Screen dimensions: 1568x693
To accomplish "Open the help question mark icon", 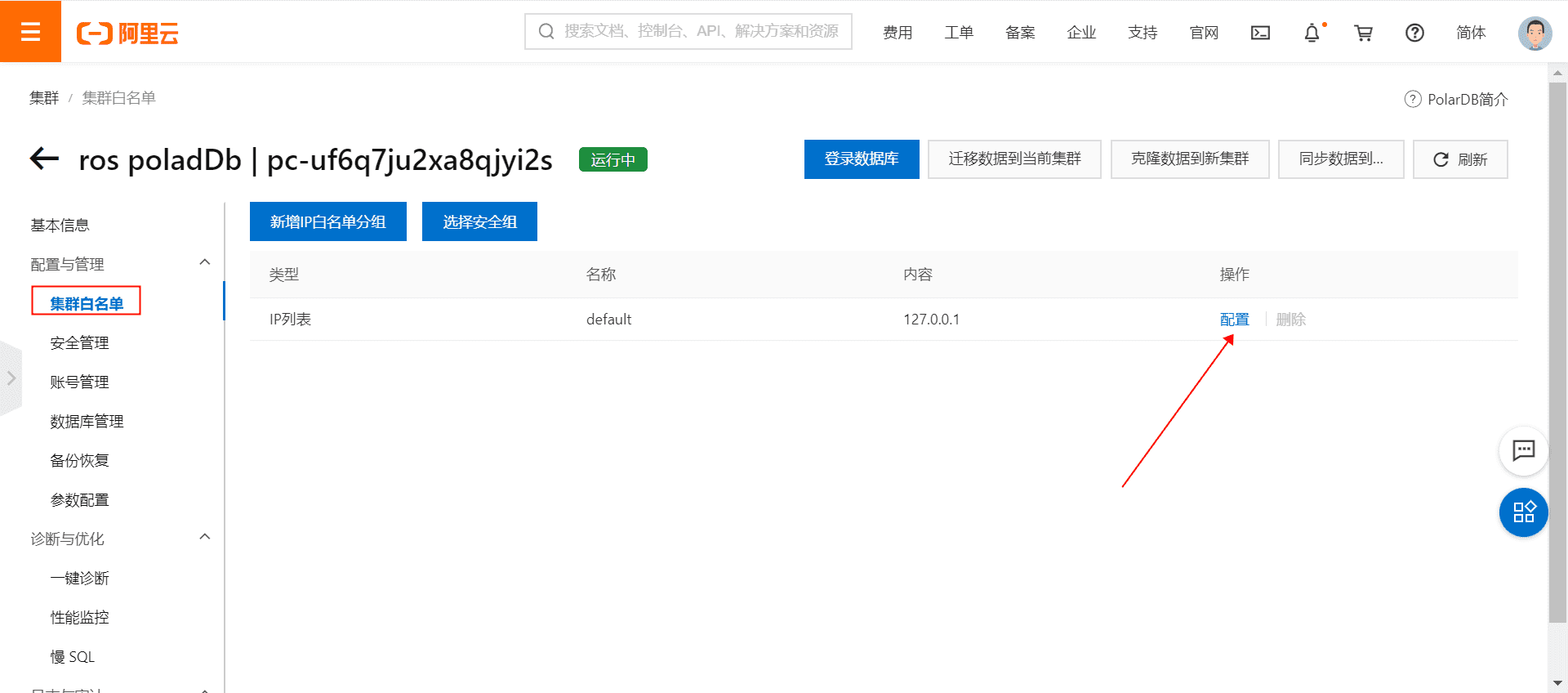I will (1414, 33).
